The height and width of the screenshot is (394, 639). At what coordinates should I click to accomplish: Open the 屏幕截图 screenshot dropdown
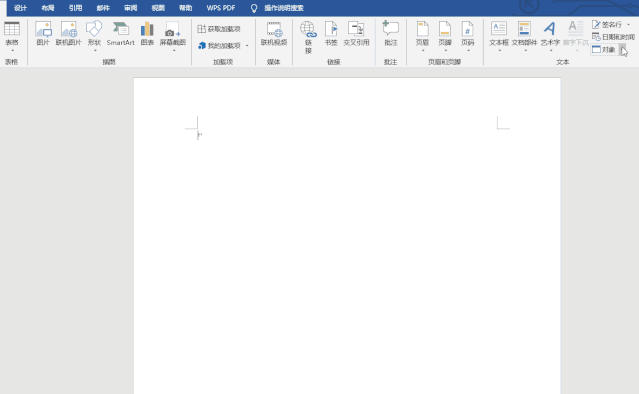[173, 37]
